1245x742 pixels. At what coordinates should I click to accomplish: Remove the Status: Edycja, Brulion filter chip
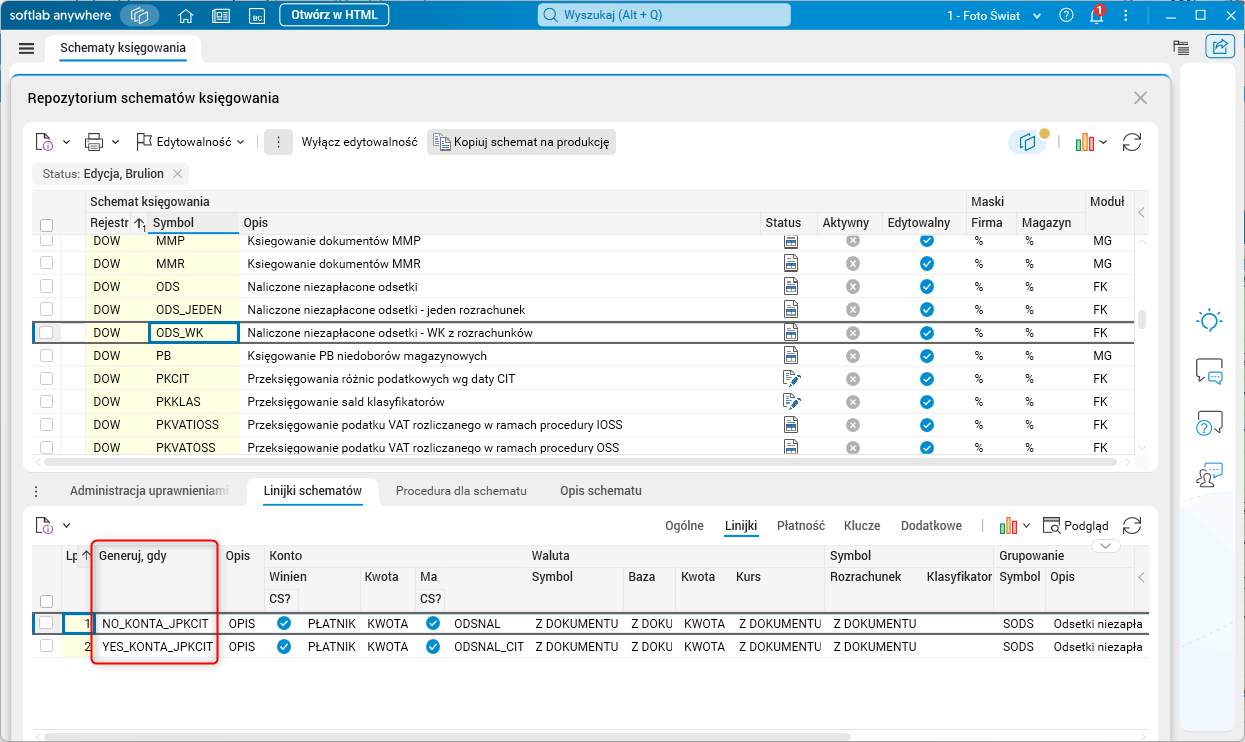(x=177, y=174)
